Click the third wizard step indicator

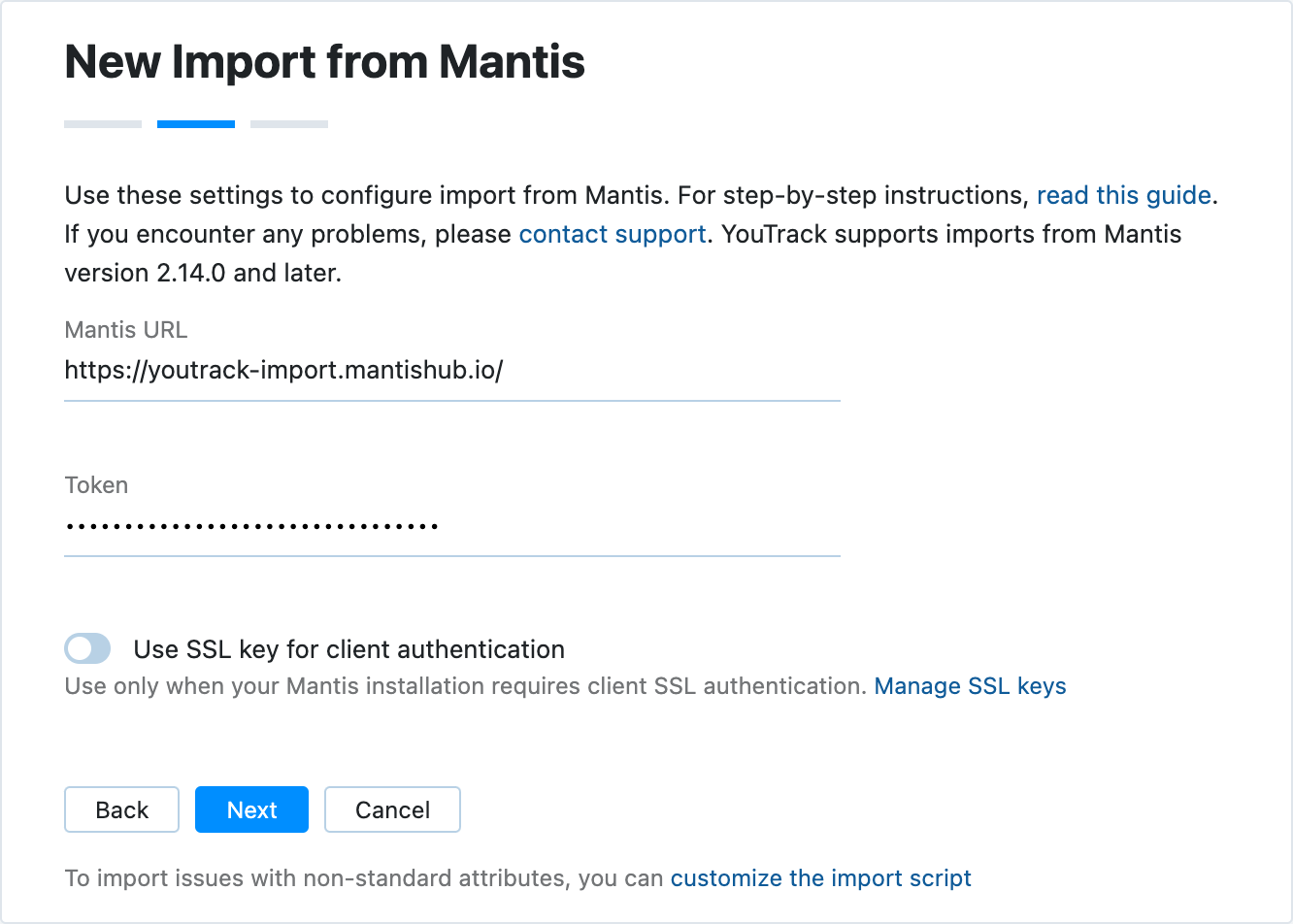[x=288, y=123]
